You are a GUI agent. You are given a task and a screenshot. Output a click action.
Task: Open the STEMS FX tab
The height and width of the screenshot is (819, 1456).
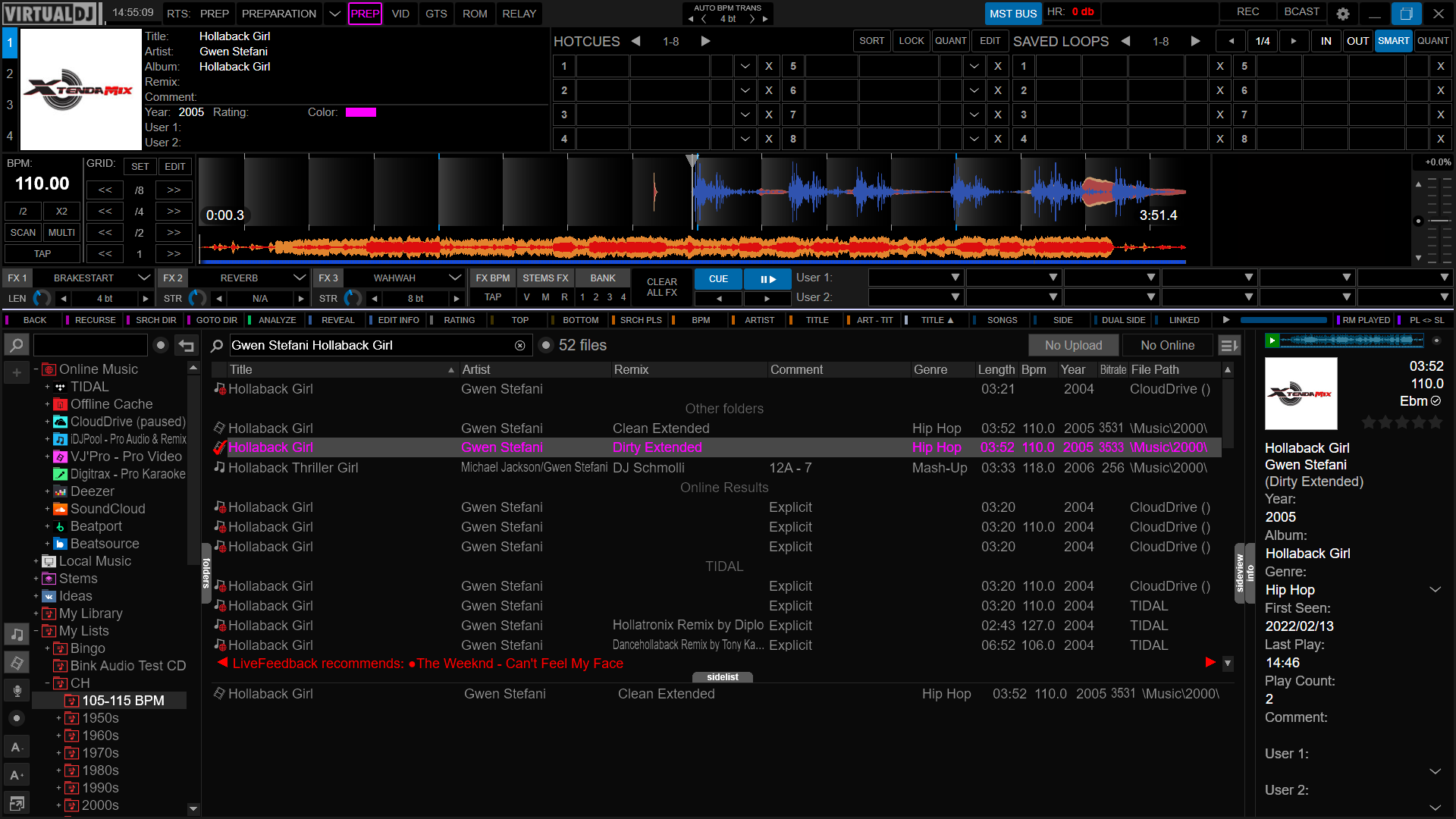[x=544, y=278]
